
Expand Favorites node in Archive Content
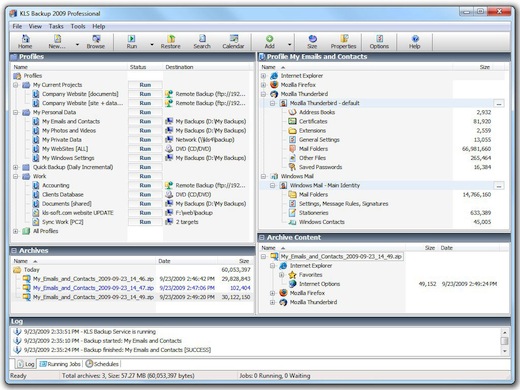282,275
